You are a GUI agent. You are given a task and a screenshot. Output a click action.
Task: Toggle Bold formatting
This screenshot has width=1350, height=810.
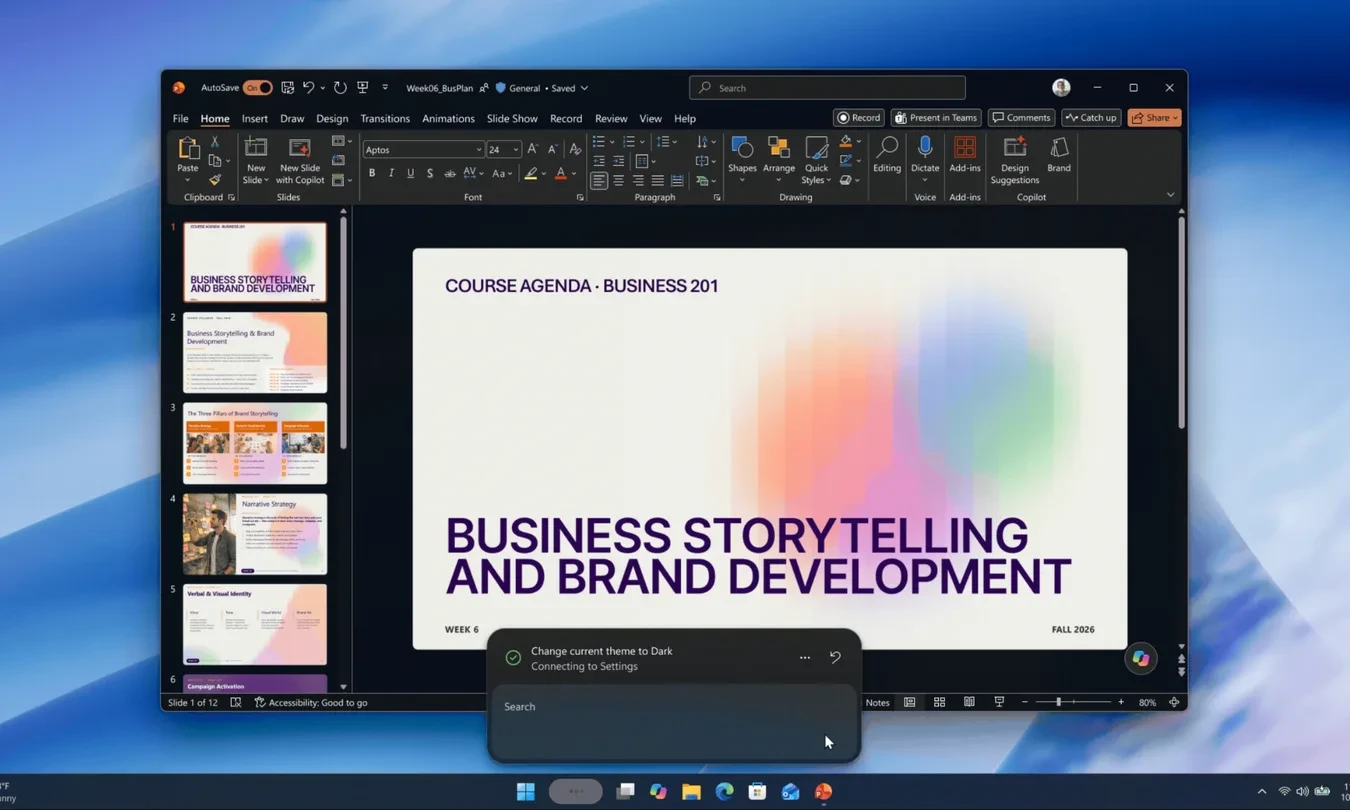coord(372,174)
